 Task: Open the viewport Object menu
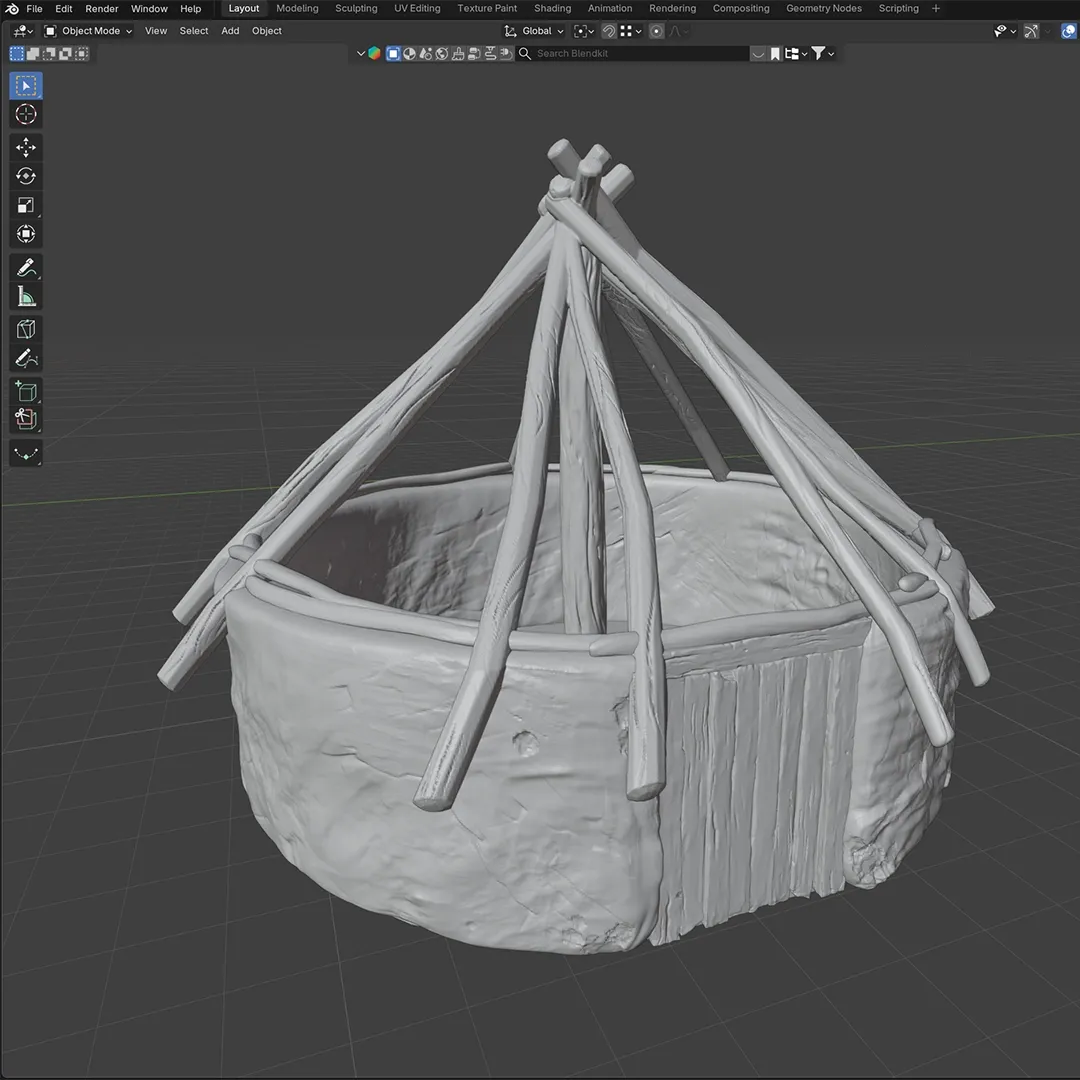click(267, 31)
